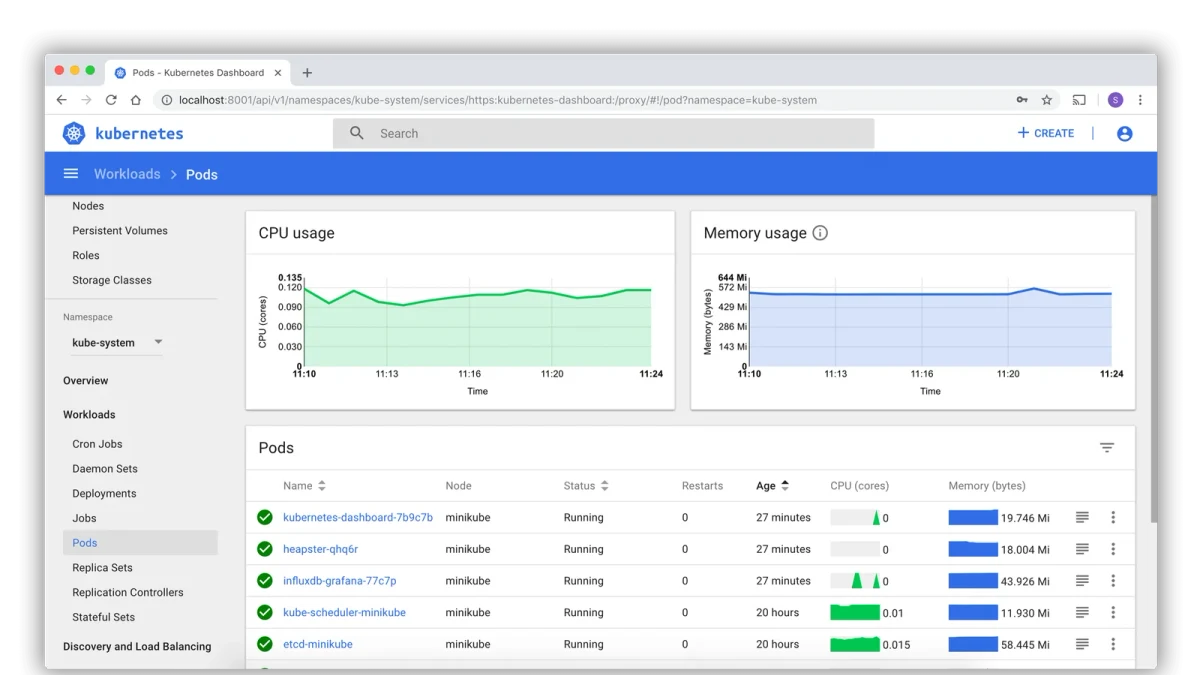Open Cron Jobs in the sidebar
Viewport: 1200px width, 675px height.
click(97, 444)
